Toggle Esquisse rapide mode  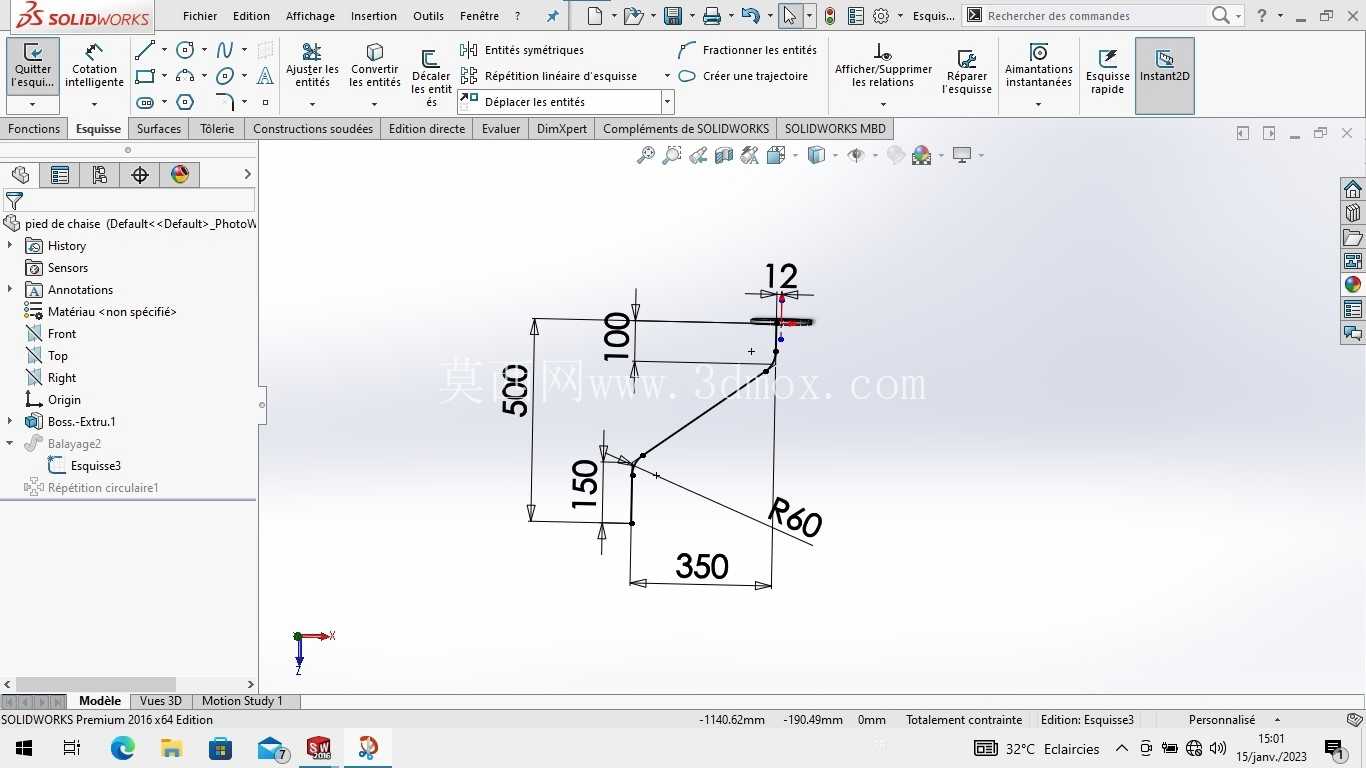[1107, 70]
